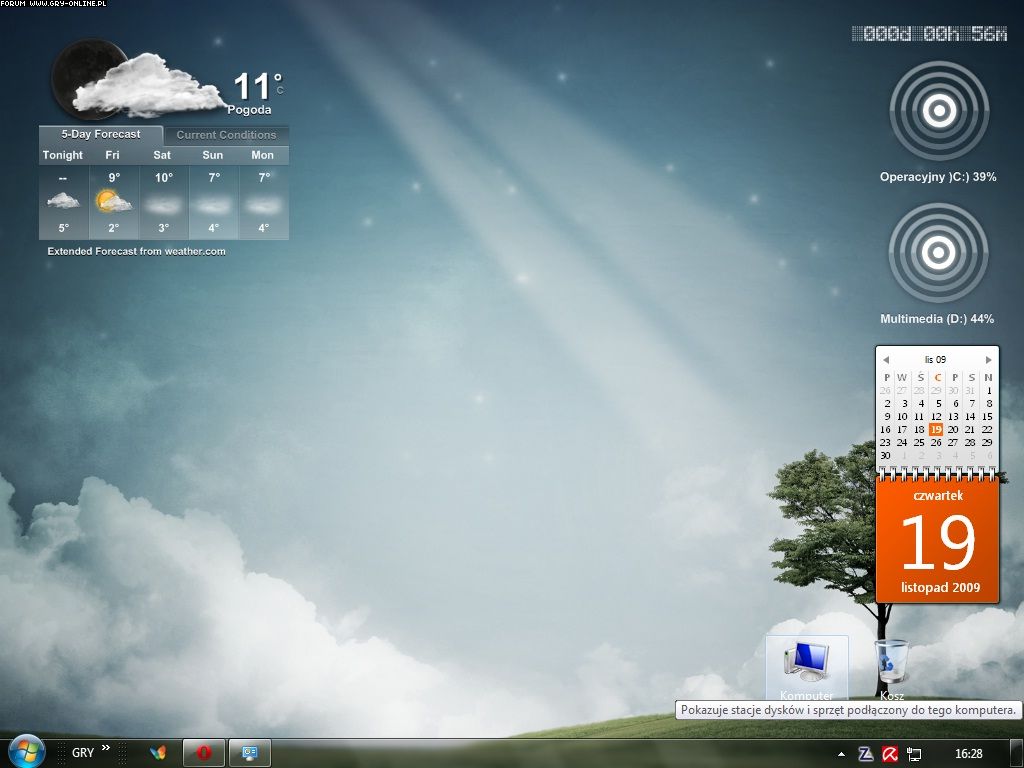Image resolution: width=1024 pixels, height=768 pixels.
Task: Click the Avira umbrella tray icon
Action: (890, 754)
